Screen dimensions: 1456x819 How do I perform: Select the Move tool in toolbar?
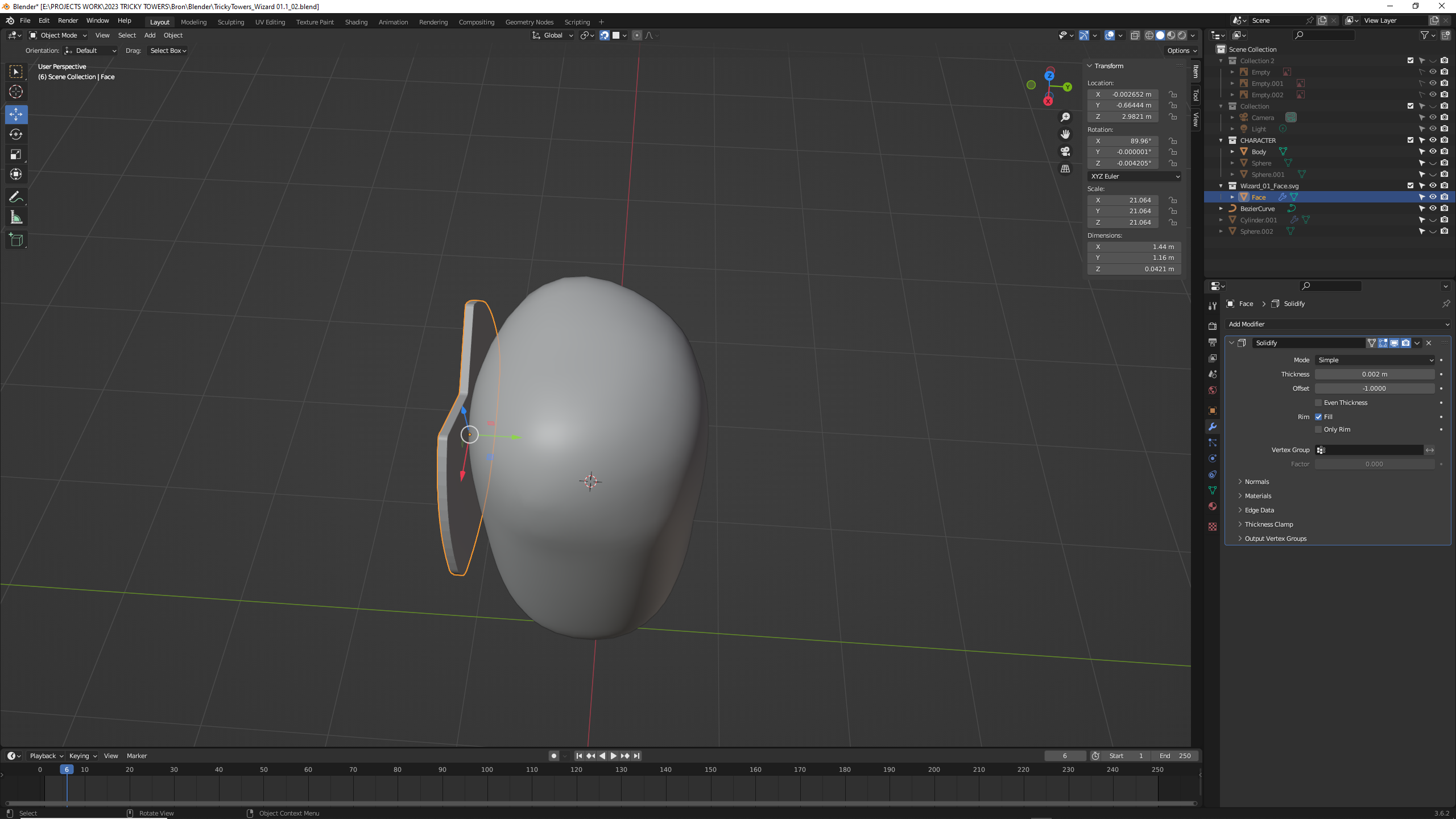16,113
